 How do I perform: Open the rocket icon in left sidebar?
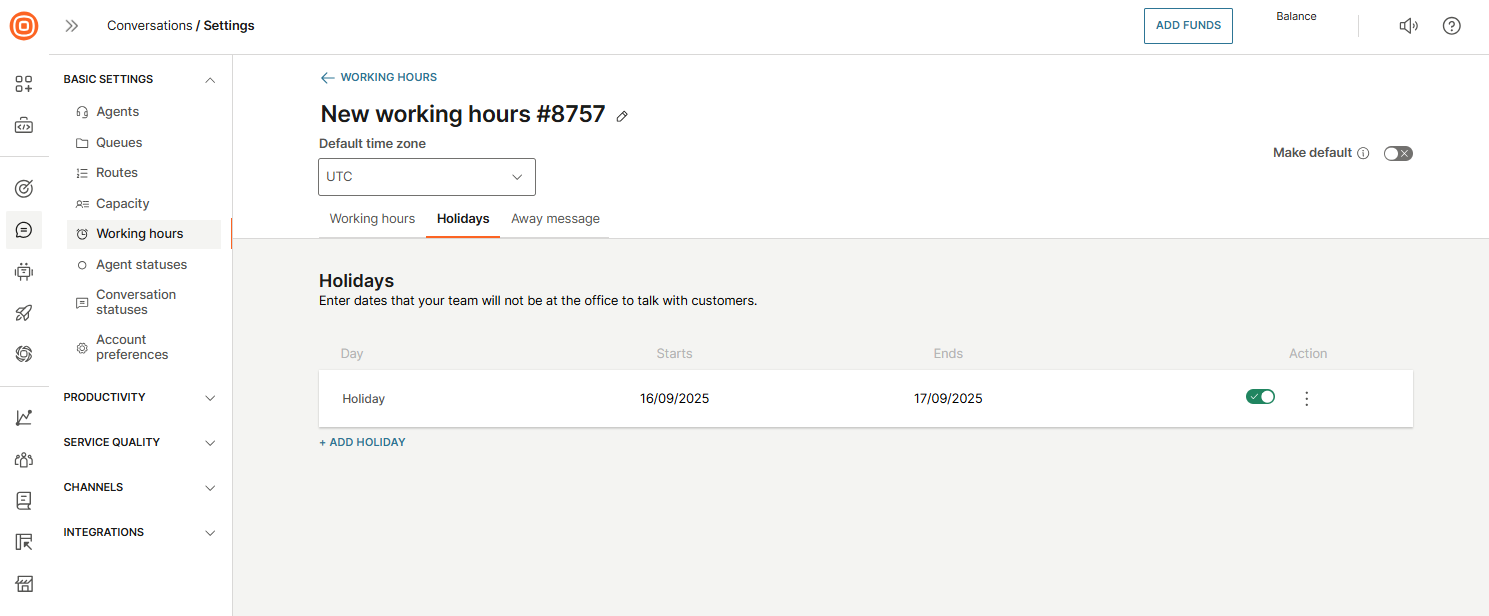pyautogui.click(x=24, y=313)
